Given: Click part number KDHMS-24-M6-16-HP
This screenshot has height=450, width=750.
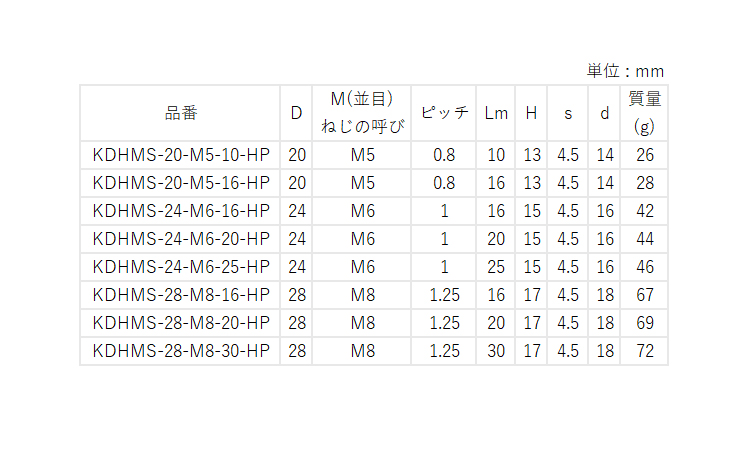Looking at the screenshot, I should click(181, 211).
